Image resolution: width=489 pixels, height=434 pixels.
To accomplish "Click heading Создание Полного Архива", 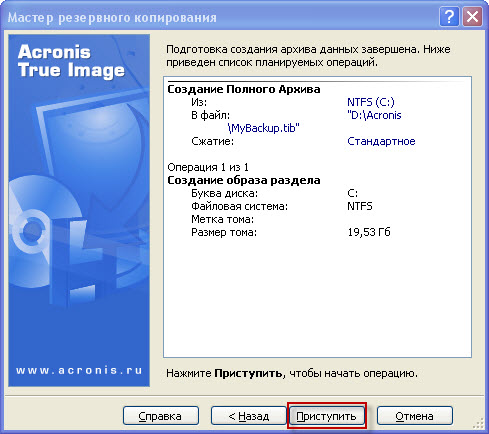I will coord(244,89).
